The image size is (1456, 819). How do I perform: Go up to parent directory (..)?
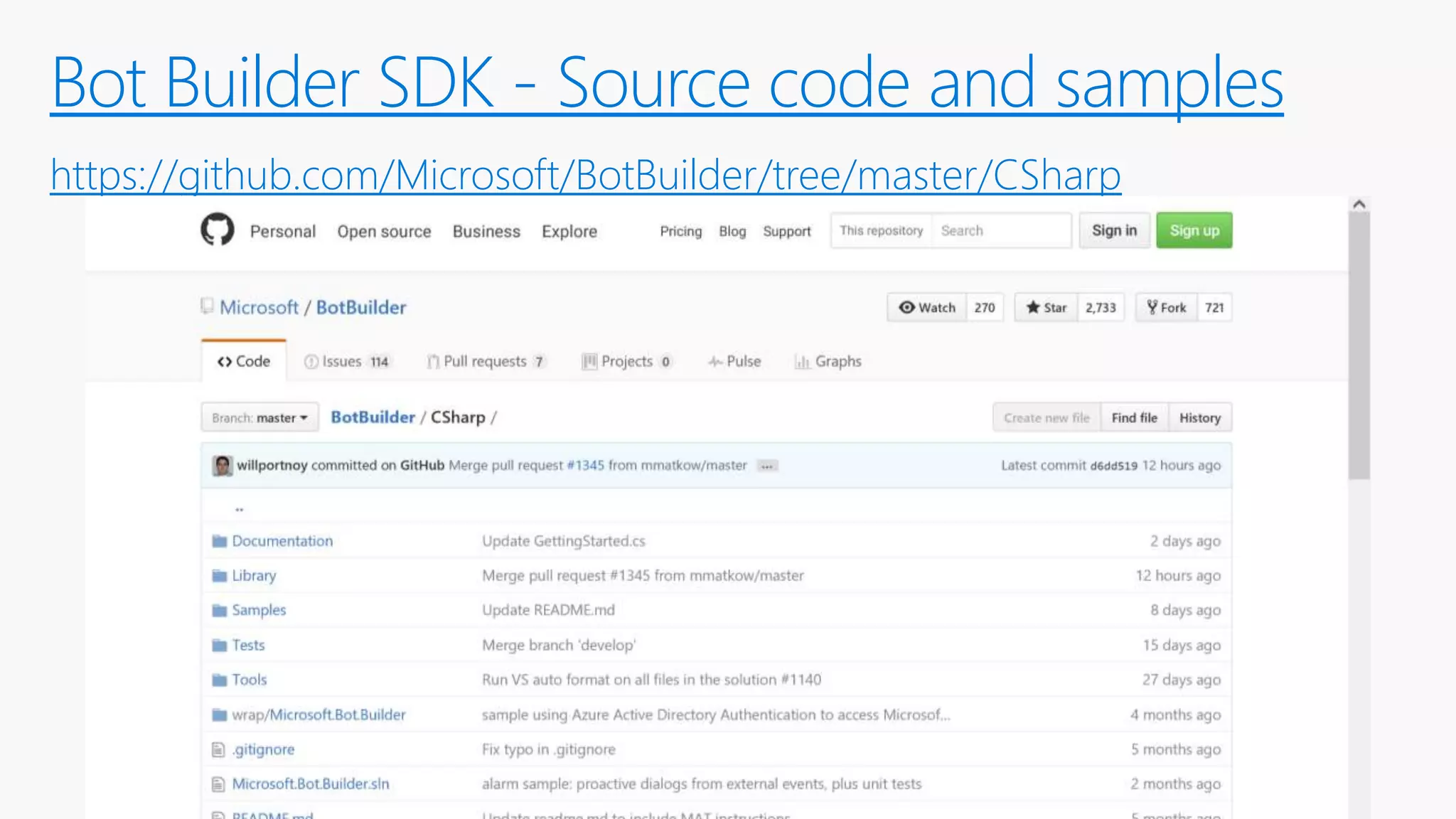(x=240, y=509)
